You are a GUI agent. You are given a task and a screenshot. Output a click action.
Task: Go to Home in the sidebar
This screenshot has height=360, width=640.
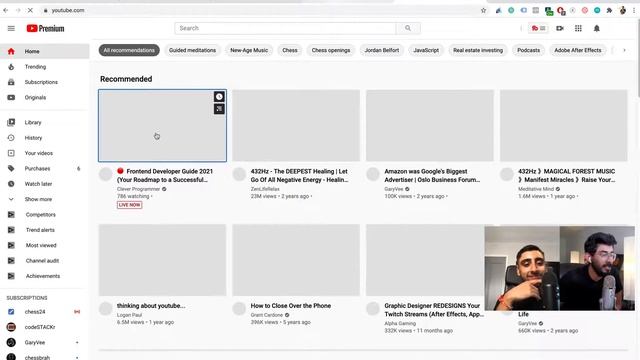(44, 51)
